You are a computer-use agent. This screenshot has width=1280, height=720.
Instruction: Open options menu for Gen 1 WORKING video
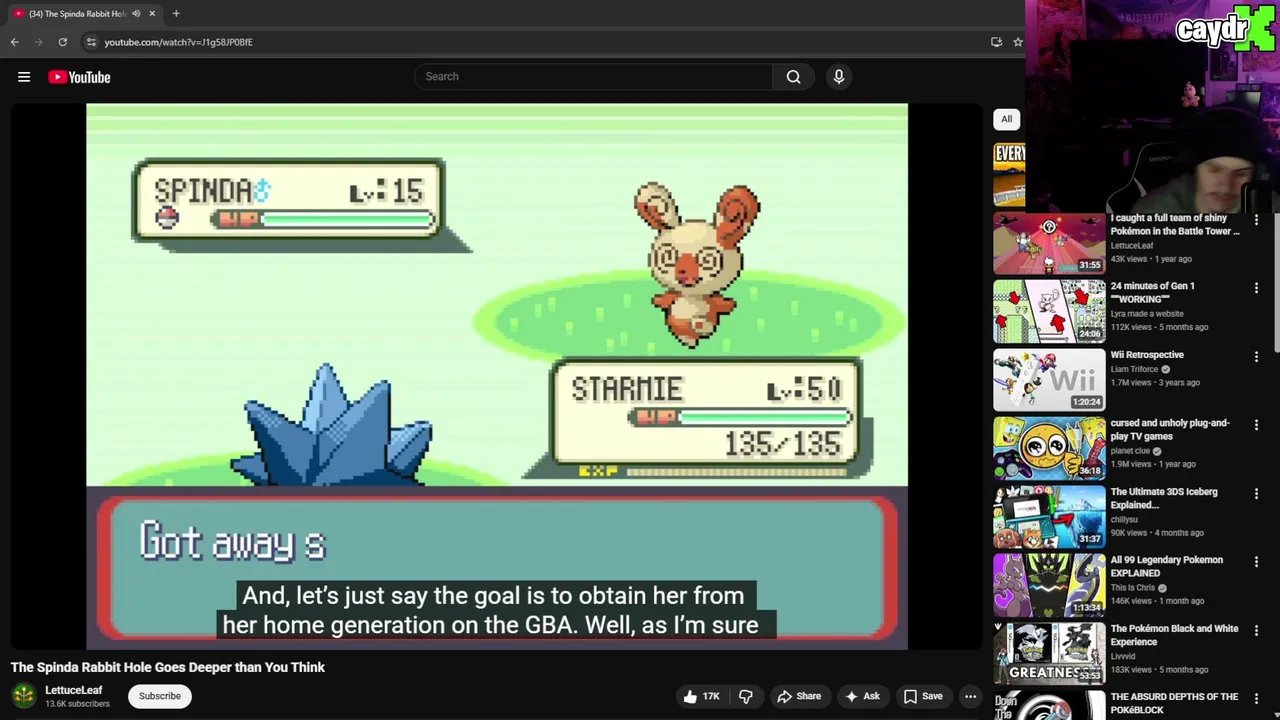(x=1256, y=288)
